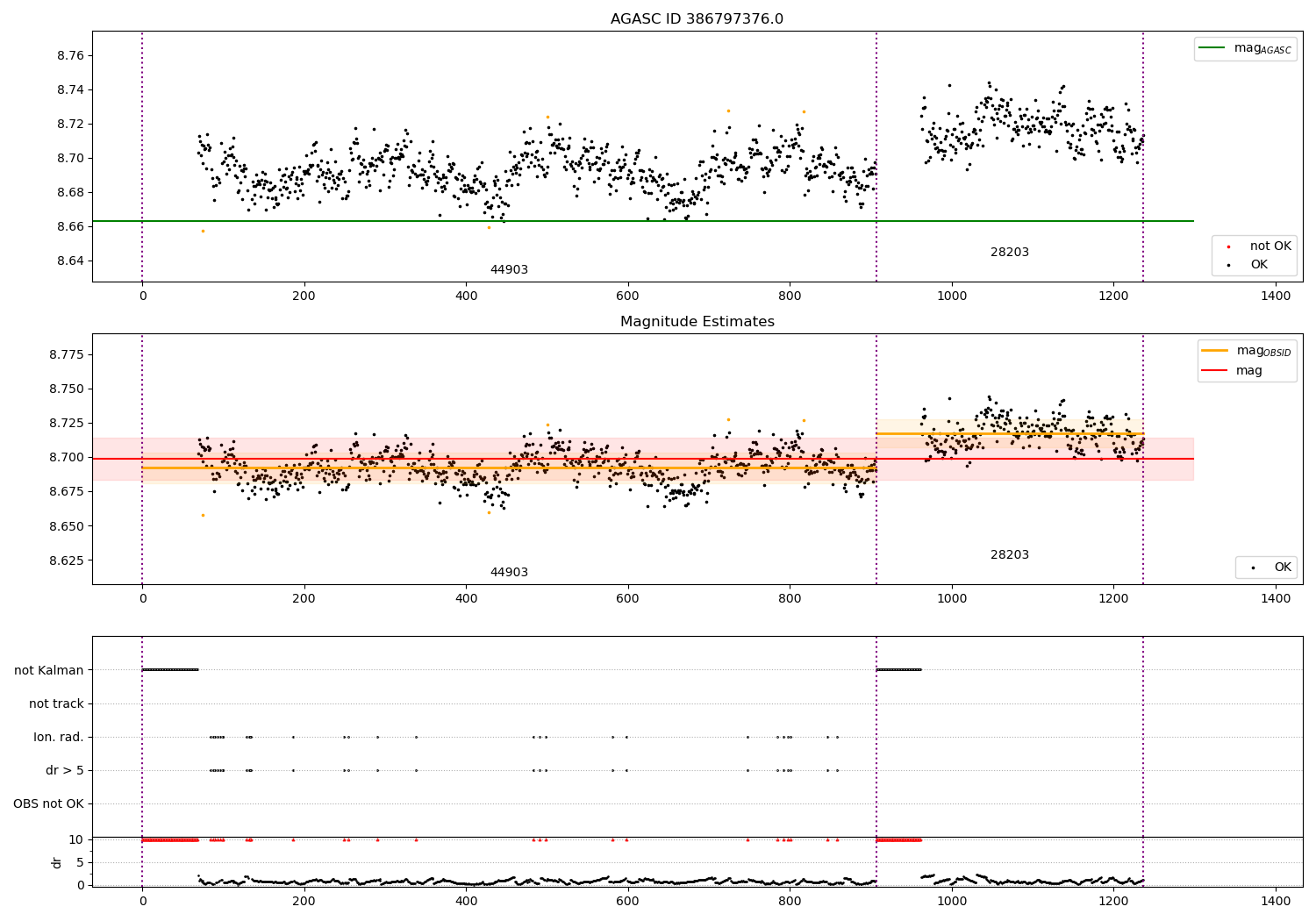Click the 'OBS not OK' axis label

point(48,804)
